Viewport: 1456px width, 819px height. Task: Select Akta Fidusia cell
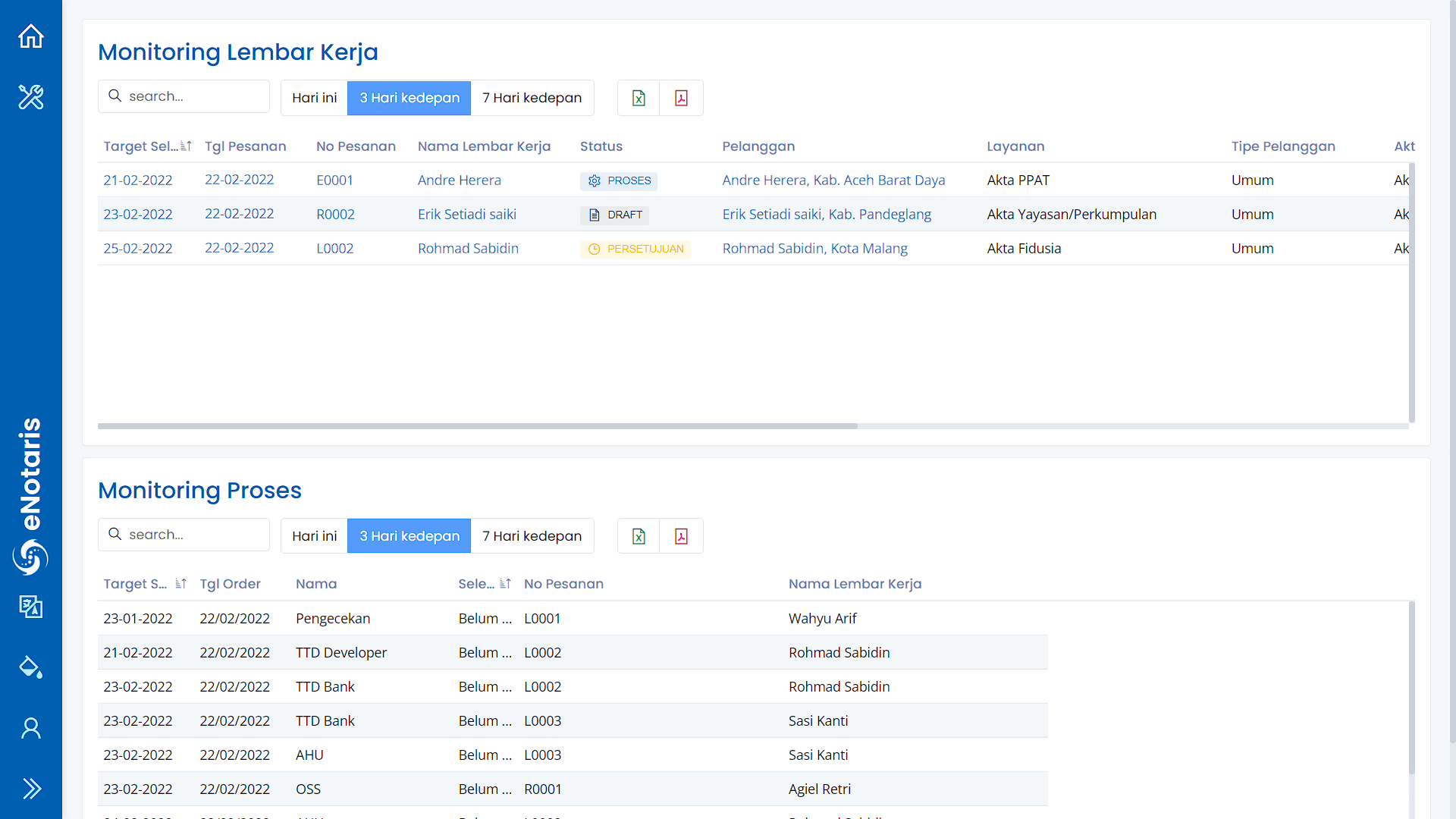pyautogui.click(x=1024, y=249)
